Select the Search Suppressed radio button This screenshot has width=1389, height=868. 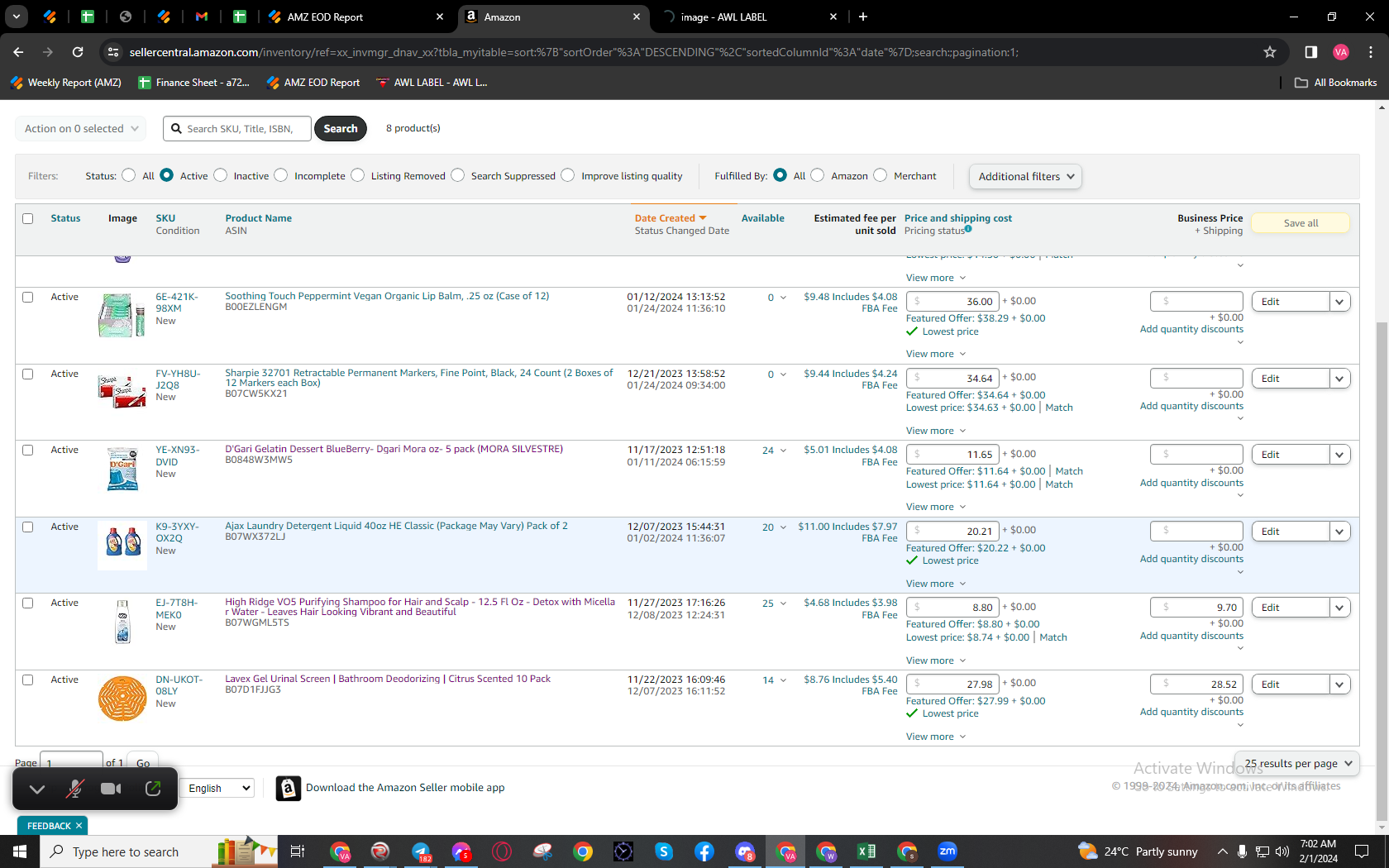tap(458, 175)
